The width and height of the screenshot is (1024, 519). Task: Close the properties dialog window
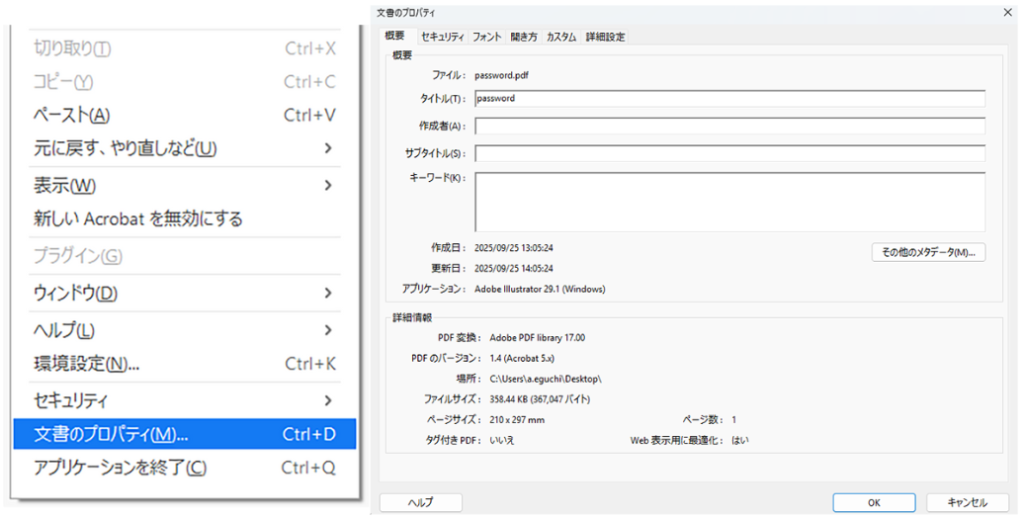[x=1007, y=12]
